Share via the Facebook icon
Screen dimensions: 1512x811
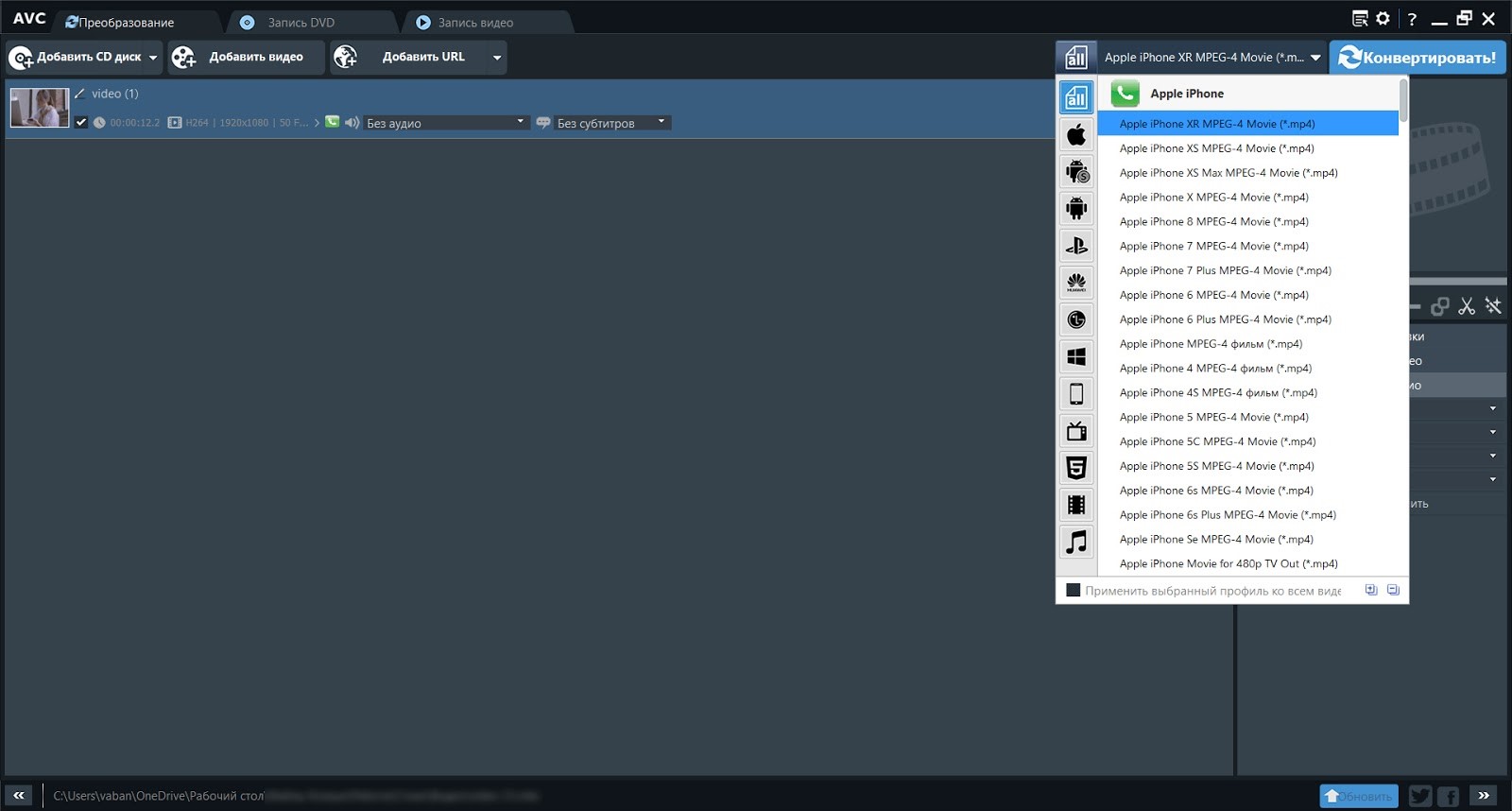[x=1448, y=796]
